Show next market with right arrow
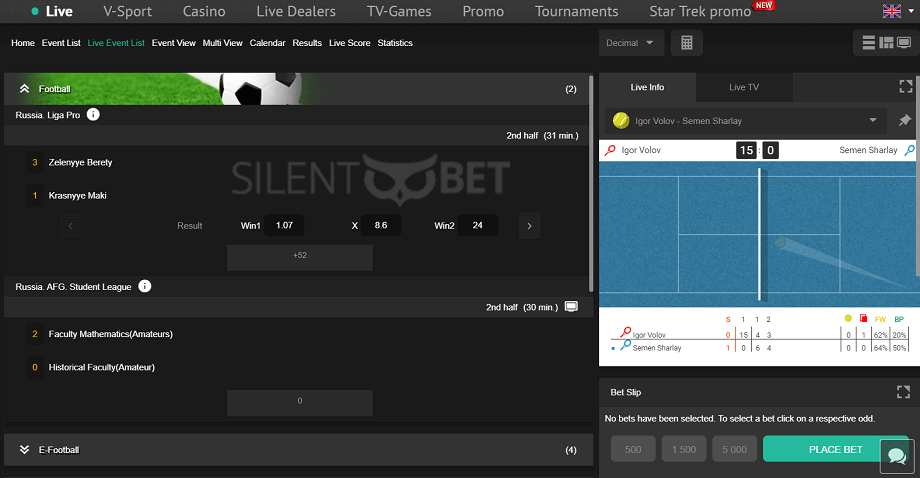The height and width of the screenshot is (478, 920). click(x=529, y=226)
